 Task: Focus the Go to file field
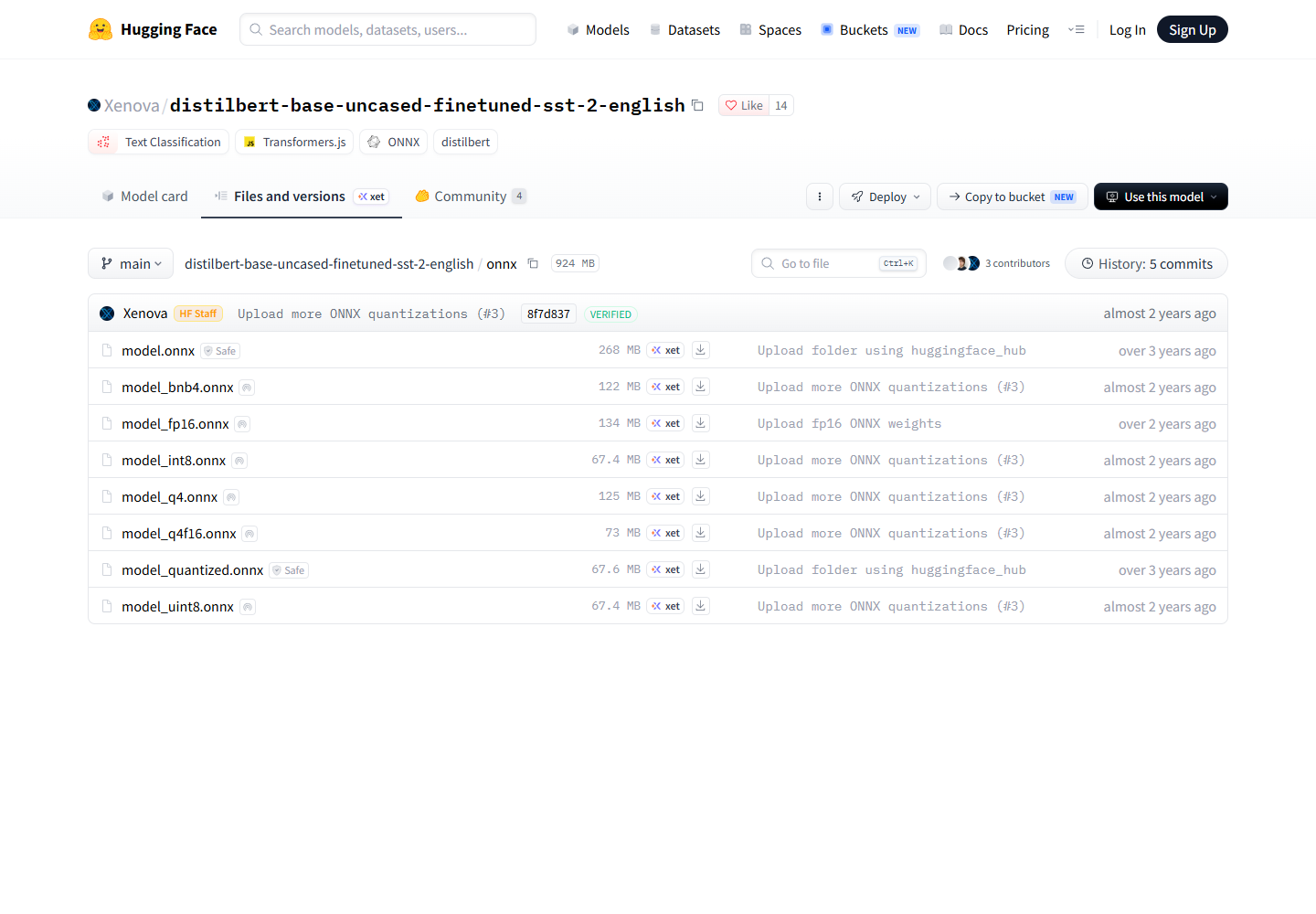tap(839, 263)
